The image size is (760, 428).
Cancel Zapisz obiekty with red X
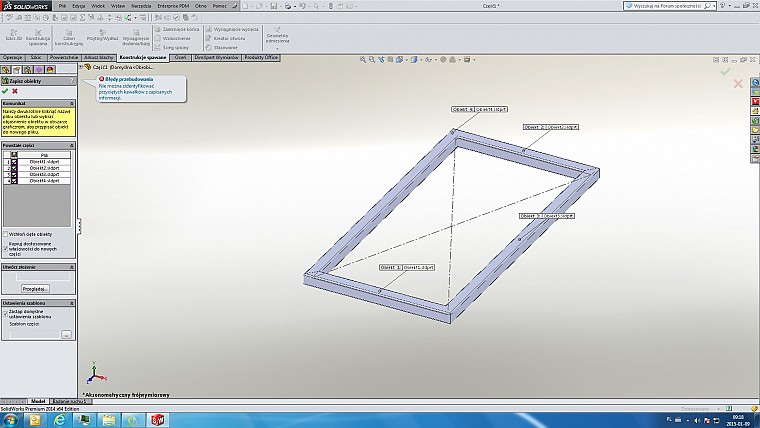pos(15,91)
